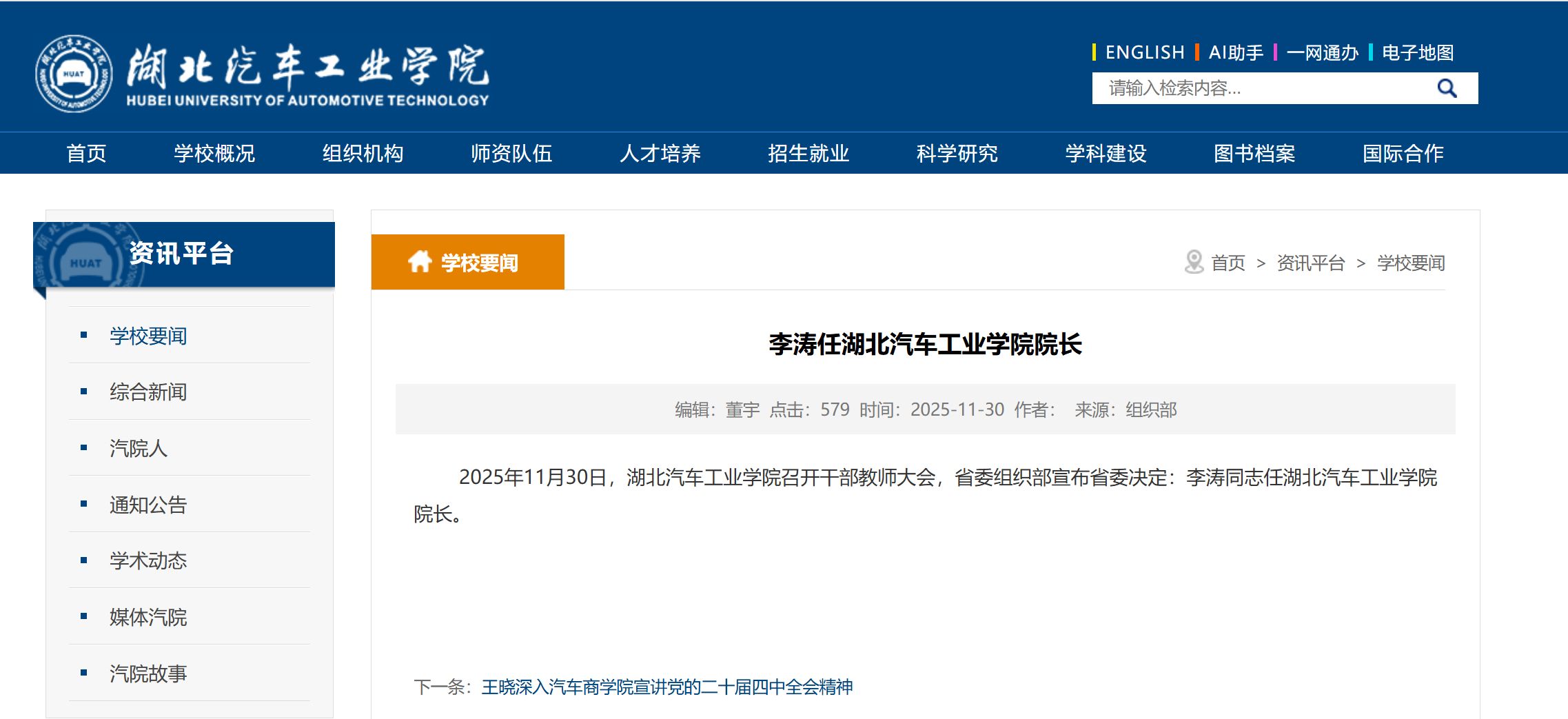Open 媒体汽院 in the sidebar
1568x719 pixels.
(x=149, y=618)
